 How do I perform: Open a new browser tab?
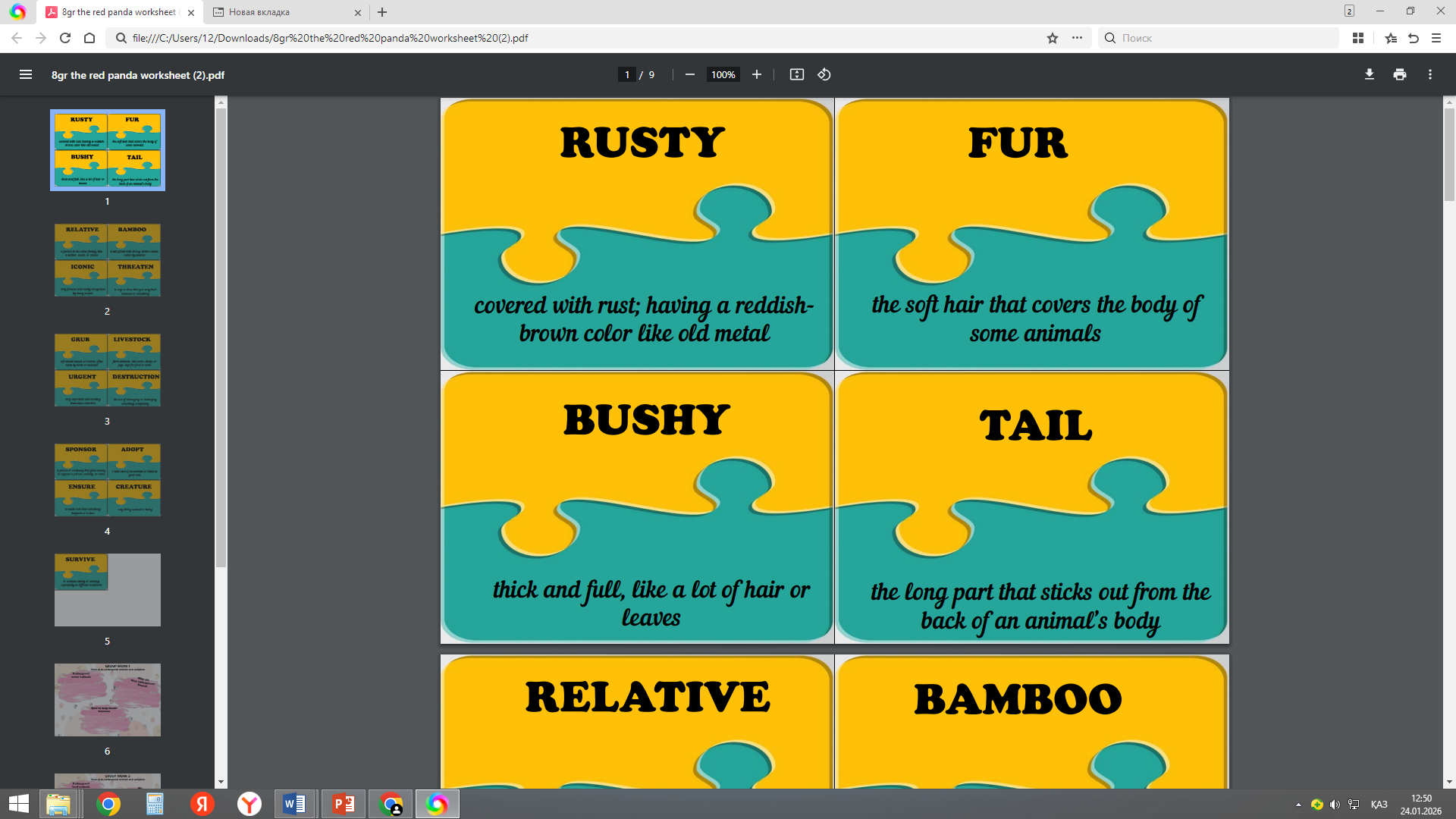382,12
